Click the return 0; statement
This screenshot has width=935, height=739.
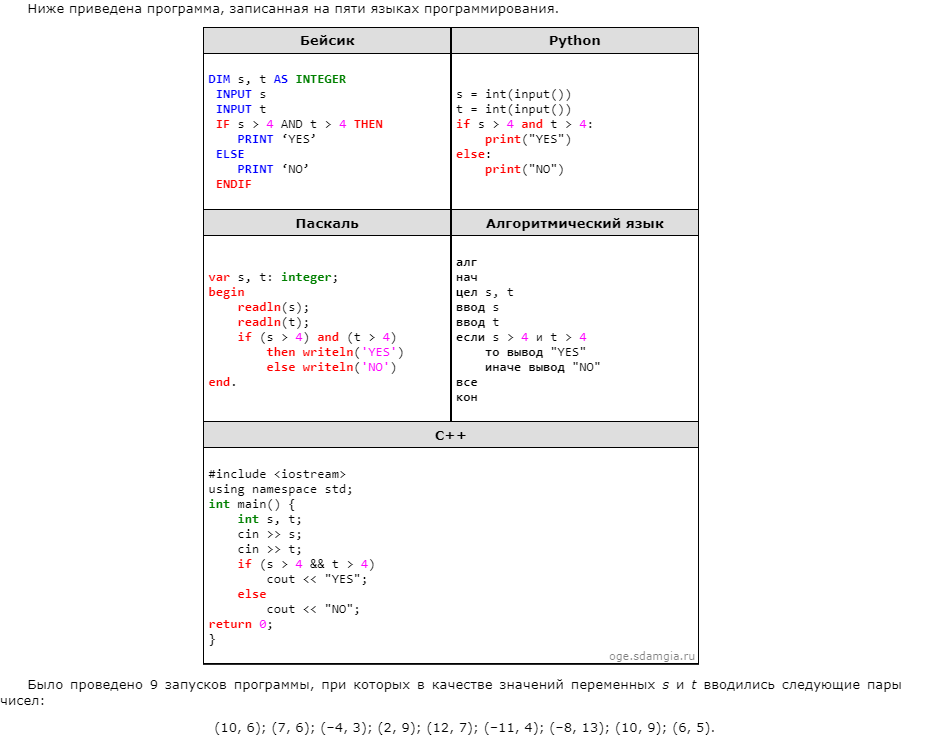click(240, 624)
